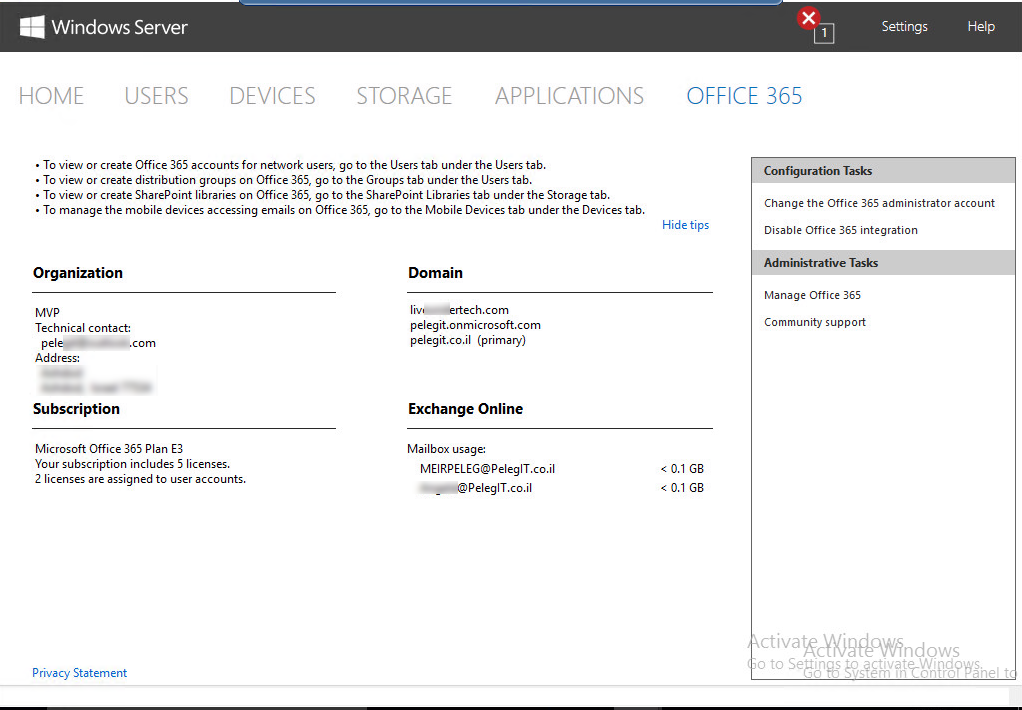Click the Organization section heading

click(x=78, y=273)
